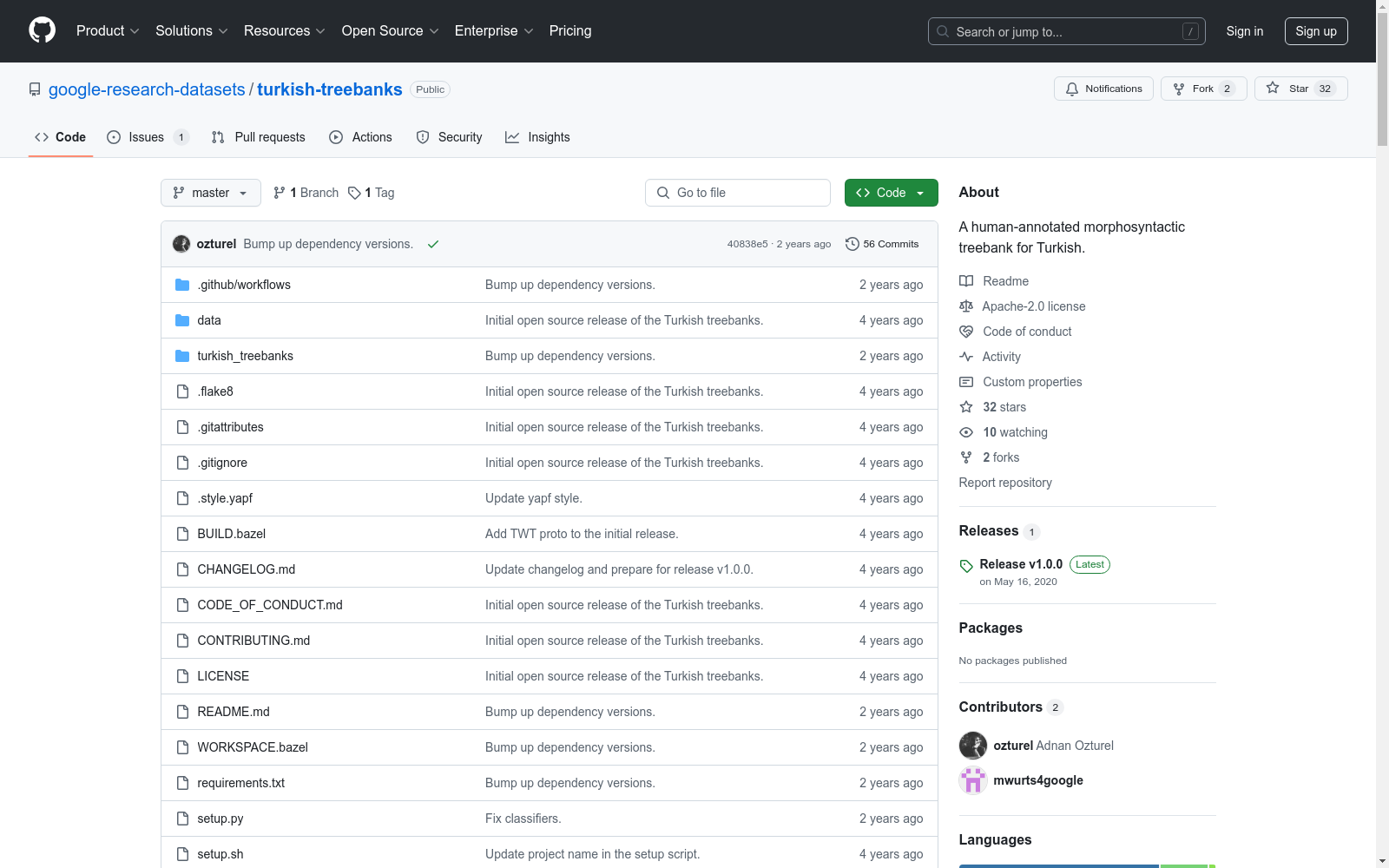
Task: Click the Sign up button
Action: pos(1316,31)
